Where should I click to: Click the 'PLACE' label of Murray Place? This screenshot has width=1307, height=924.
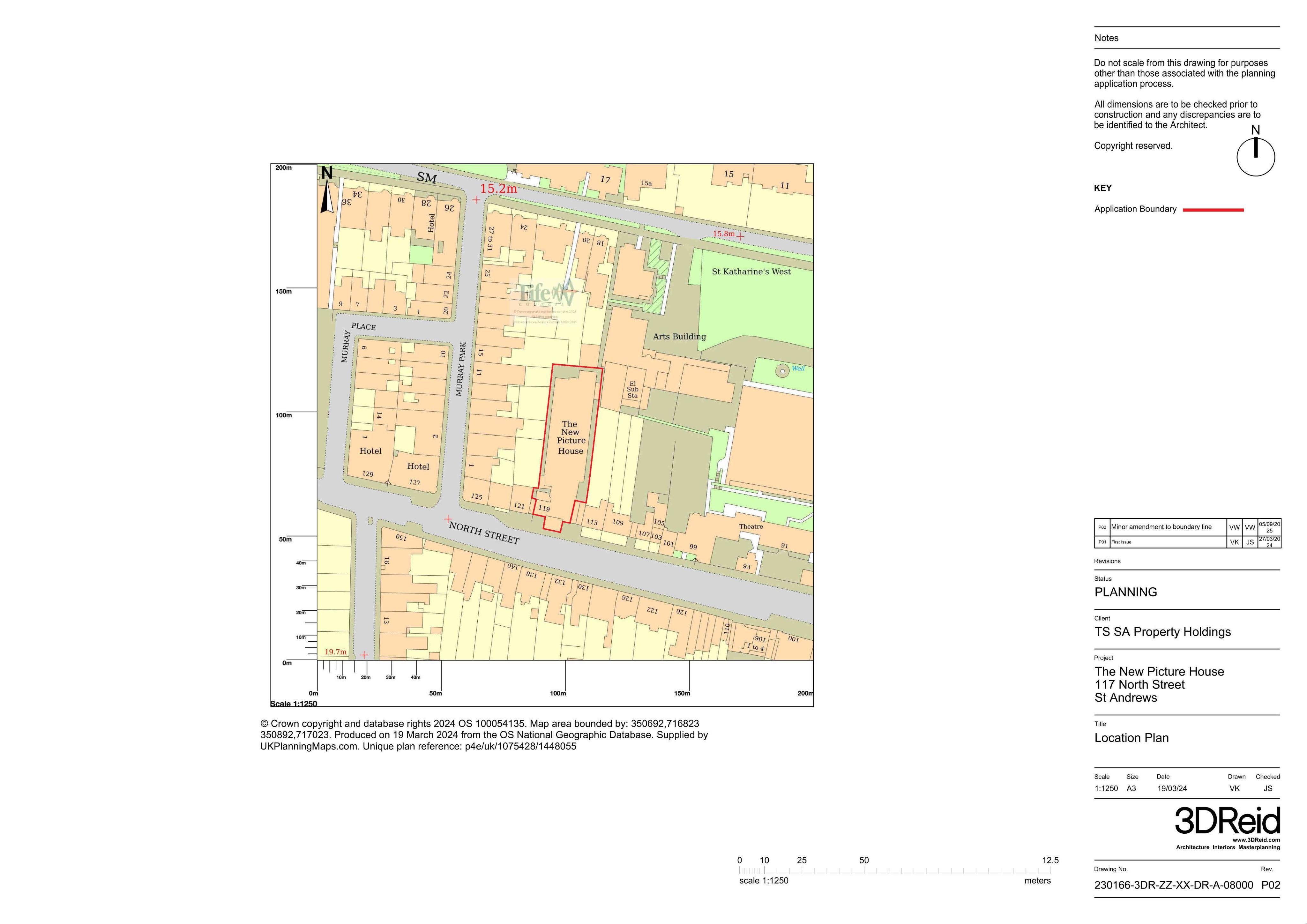pos(363,326)
